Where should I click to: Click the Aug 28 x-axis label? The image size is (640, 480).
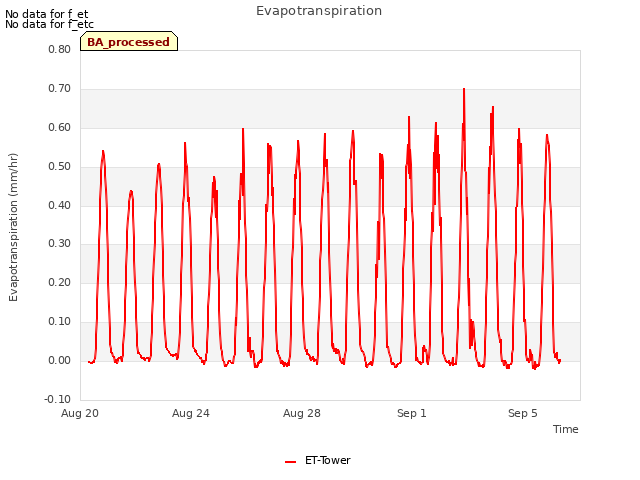(302, 413)
